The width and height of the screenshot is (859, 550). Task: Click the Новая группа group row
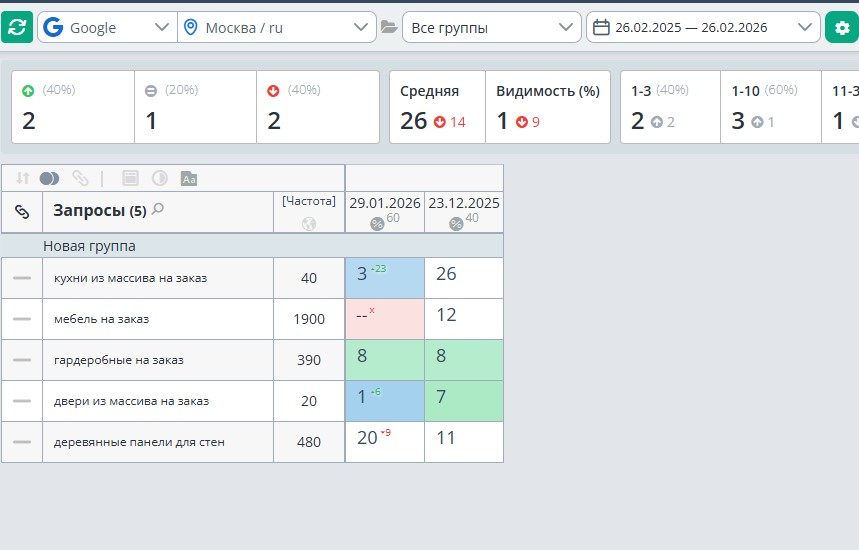tap(252, 246)
